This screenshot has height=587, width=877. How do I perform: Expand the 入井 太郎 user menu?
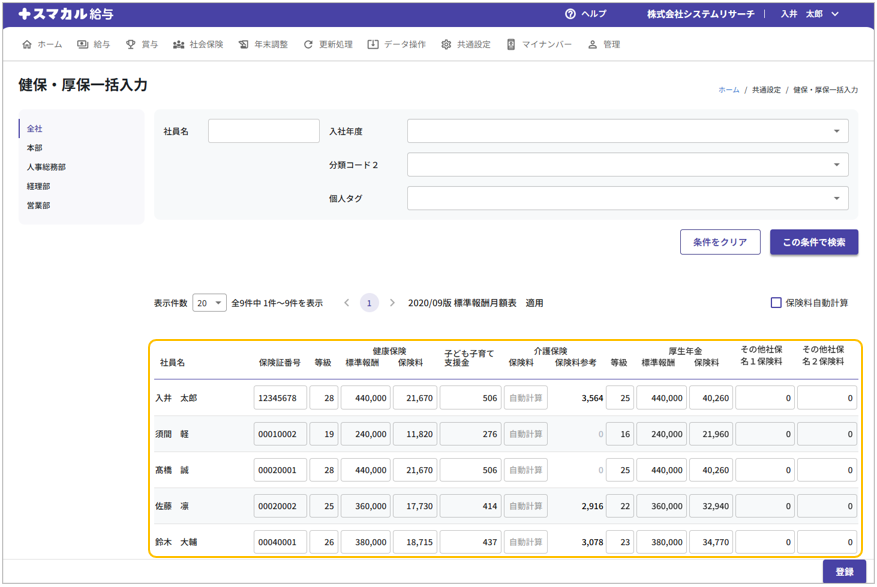(x=809, y=14)
